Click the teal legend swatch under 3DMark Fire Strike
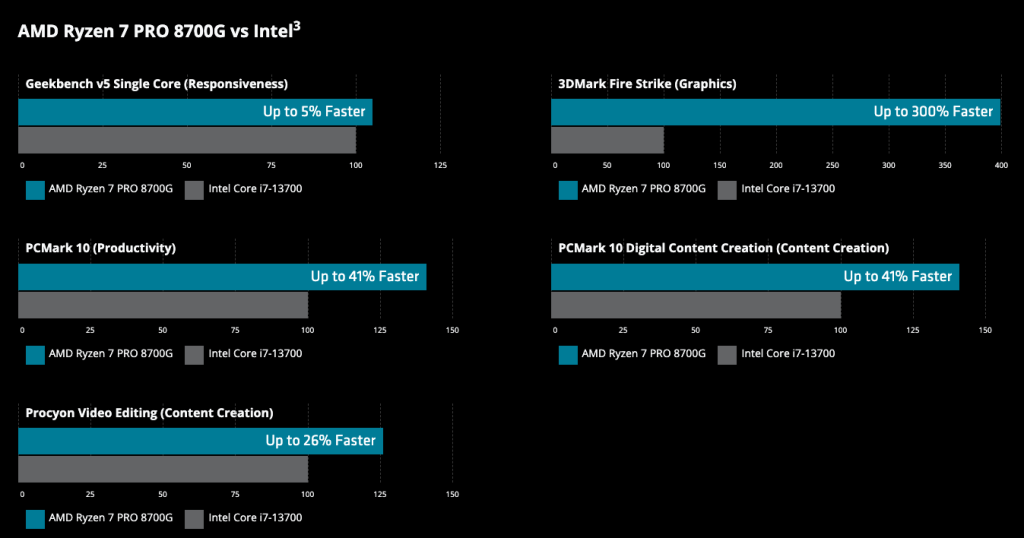1024x538 pixels. click(568, 190)
